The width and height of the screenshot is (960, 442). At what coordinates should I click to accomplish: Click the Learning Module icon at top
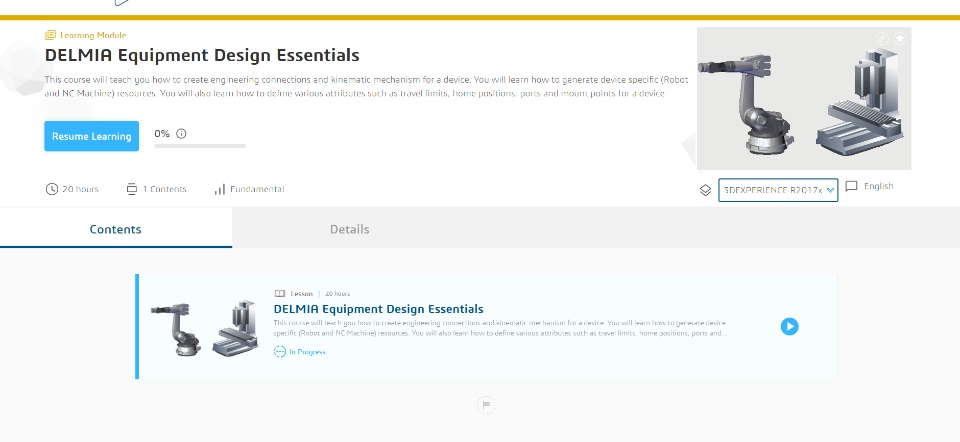pyautogui.click(x=50, y=36)
